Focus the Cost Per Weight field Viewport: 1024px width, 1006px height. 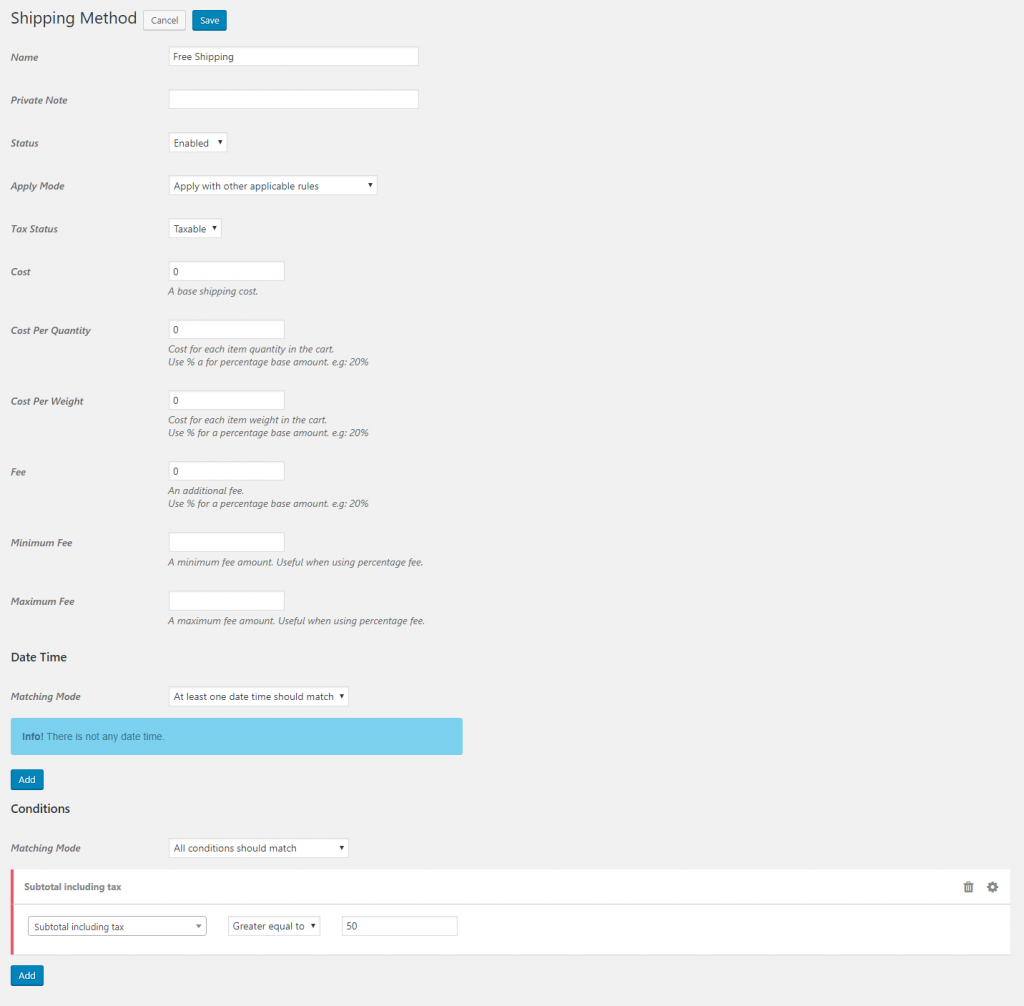pyautogui.click(x=227, y=400)
